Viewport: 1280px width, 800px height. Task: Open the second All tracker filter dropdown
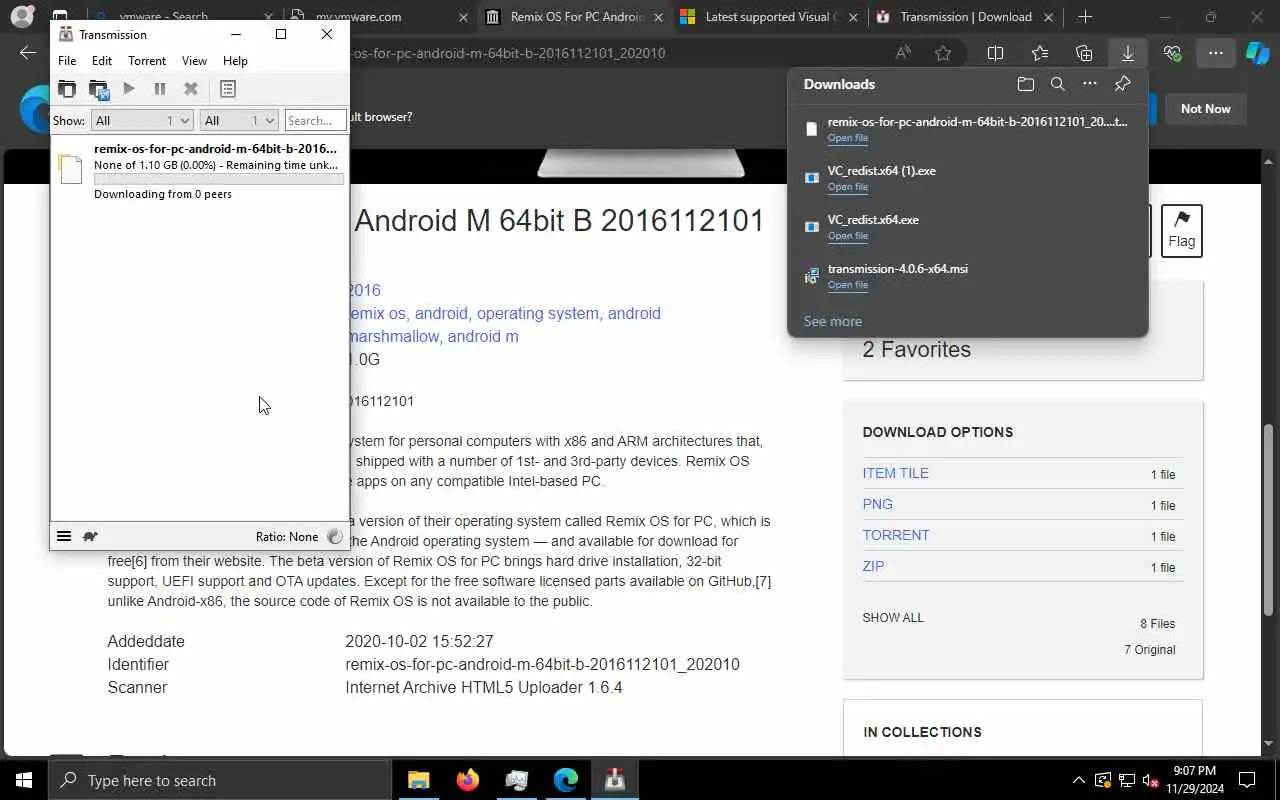[x=238, y=120]
